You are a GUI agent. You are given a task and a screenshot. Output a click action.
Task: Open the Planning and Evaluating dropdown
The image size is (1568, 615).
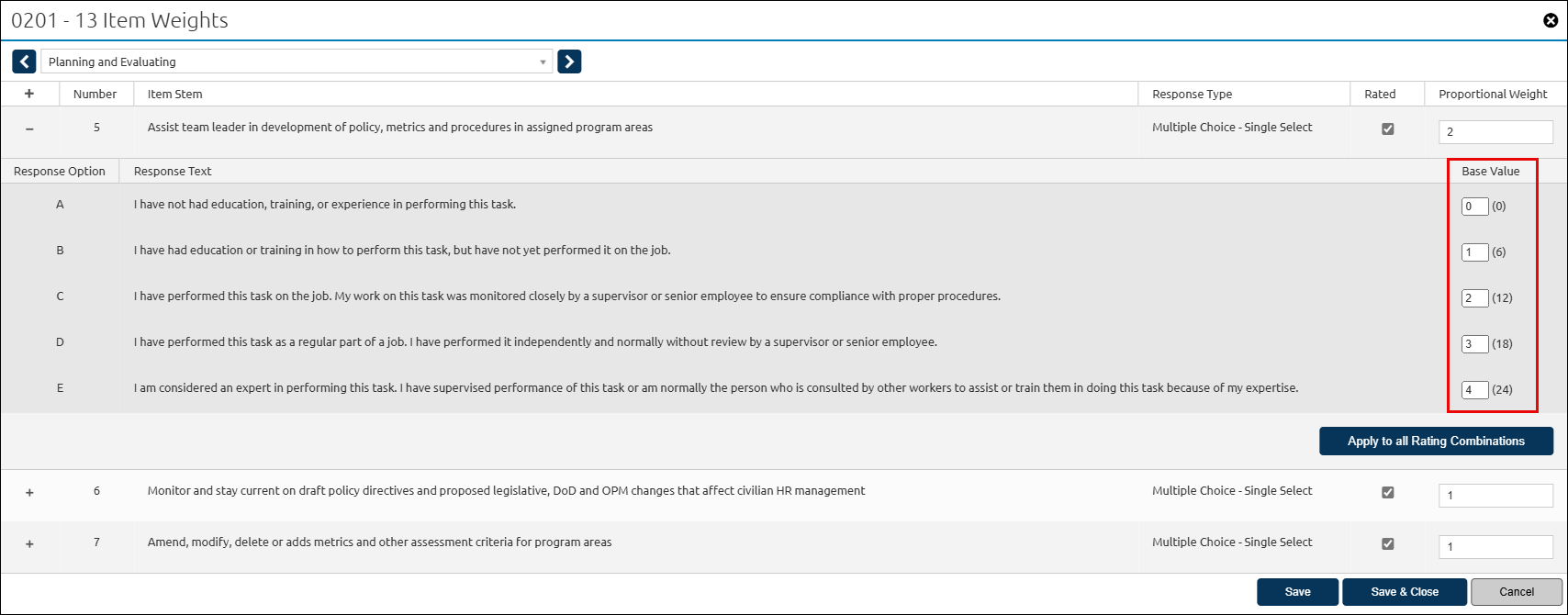[297, 61]
